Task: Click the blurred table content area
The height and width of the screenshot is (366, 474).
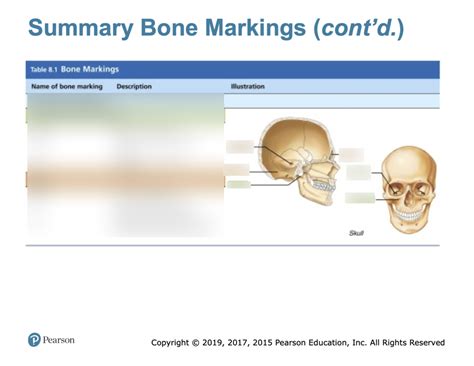Action: (x=125, y=165)
